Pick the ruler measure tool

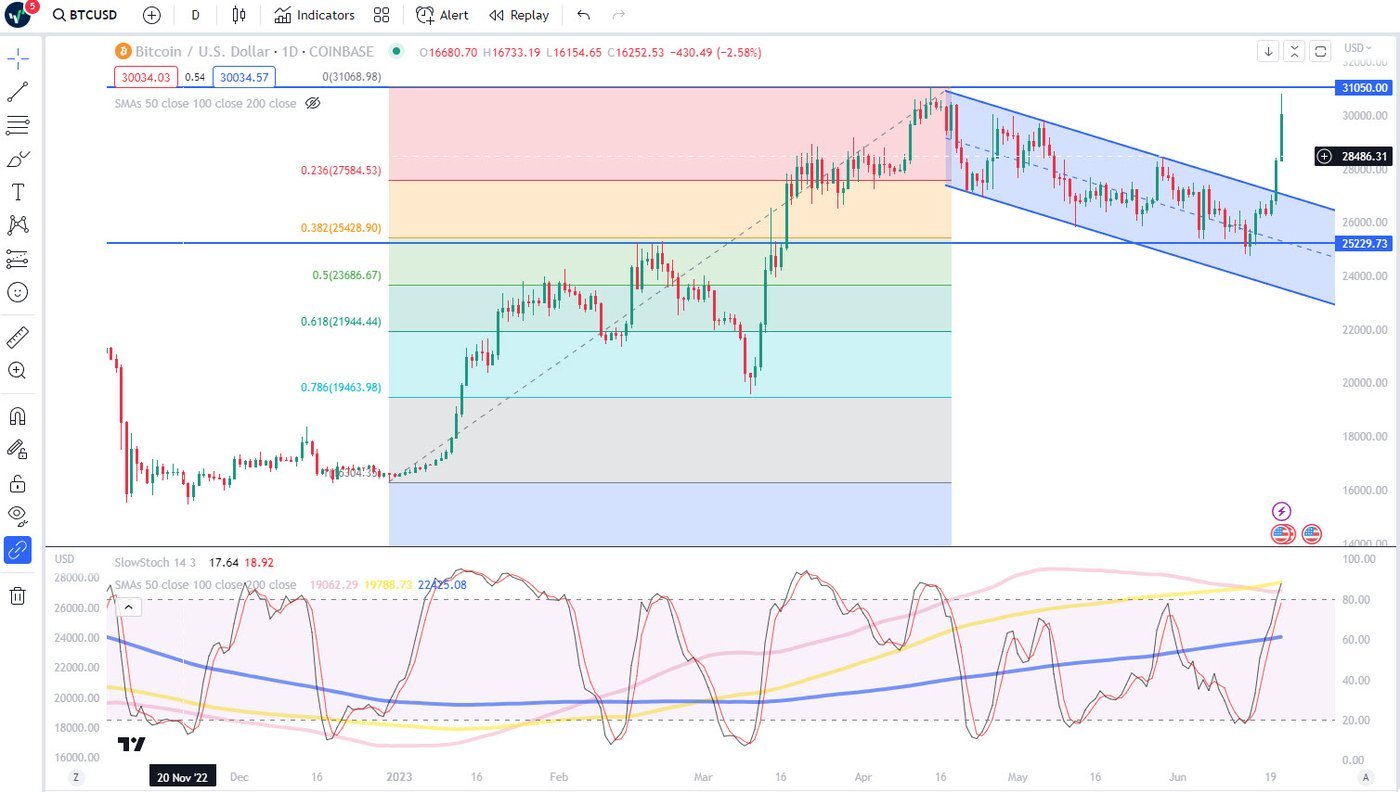(x=18, y=337)
